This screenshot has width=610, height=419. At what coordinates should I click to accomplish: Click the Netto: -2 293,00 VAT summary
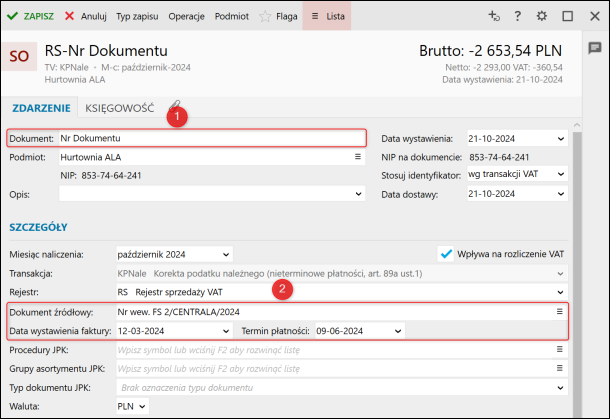coord(504,67)
